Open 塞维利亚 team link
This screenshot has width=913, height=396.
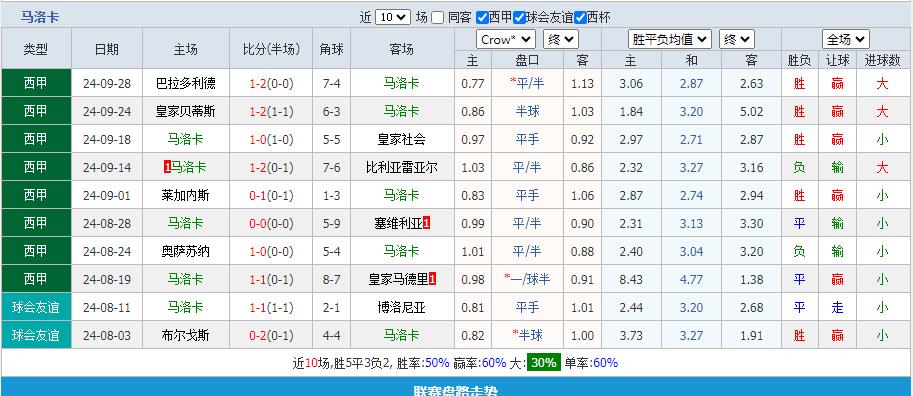click(x=398, y=223)
